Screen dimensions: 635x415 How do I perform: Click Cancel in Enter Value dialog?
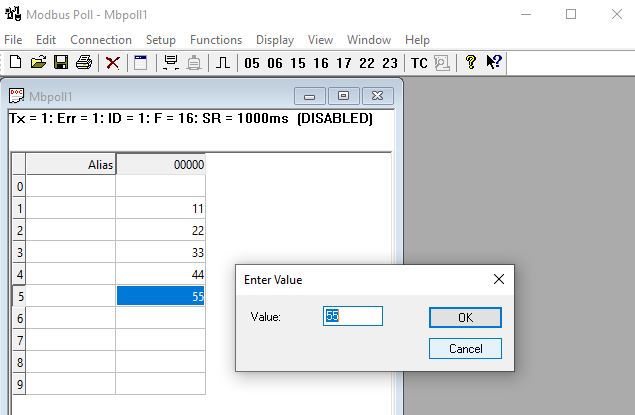coord(465,349)
